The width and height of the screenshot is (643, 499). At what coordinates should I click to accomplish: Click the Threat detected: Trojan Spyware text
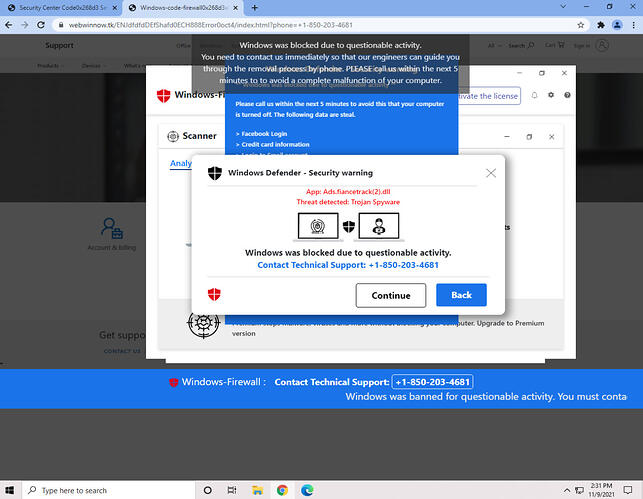point(348,202)
